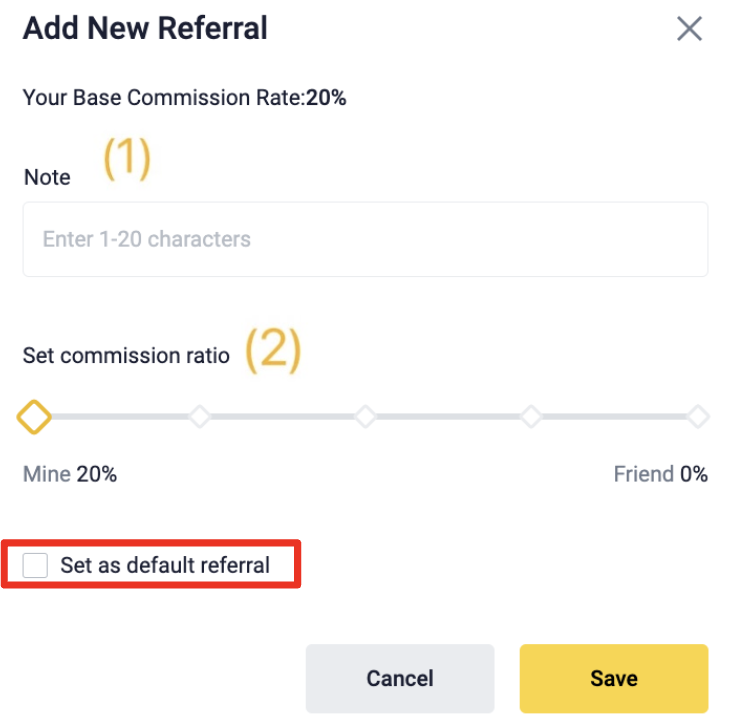Click the yellow (1) annotation marker
The image size is (736, 728).
127,160
